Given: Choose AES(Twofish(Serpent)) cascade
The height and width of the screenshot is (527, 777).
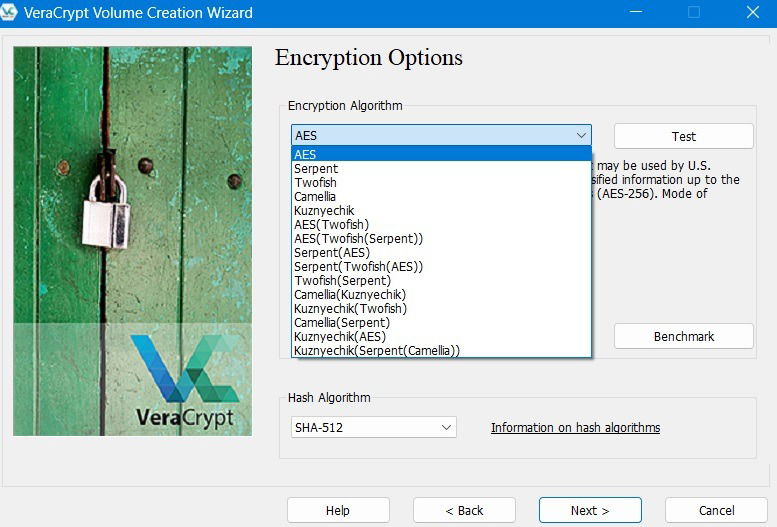Looking at the screenshot, I should click(x=441, y=238).
